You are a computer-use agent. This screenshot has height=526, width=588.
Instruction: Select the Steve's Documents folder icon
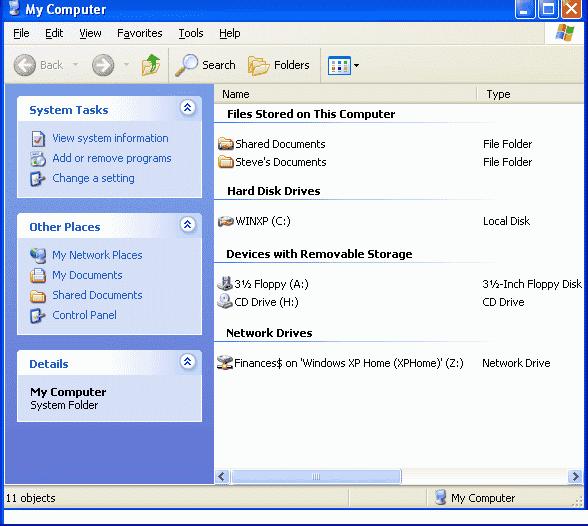(226, 162)
